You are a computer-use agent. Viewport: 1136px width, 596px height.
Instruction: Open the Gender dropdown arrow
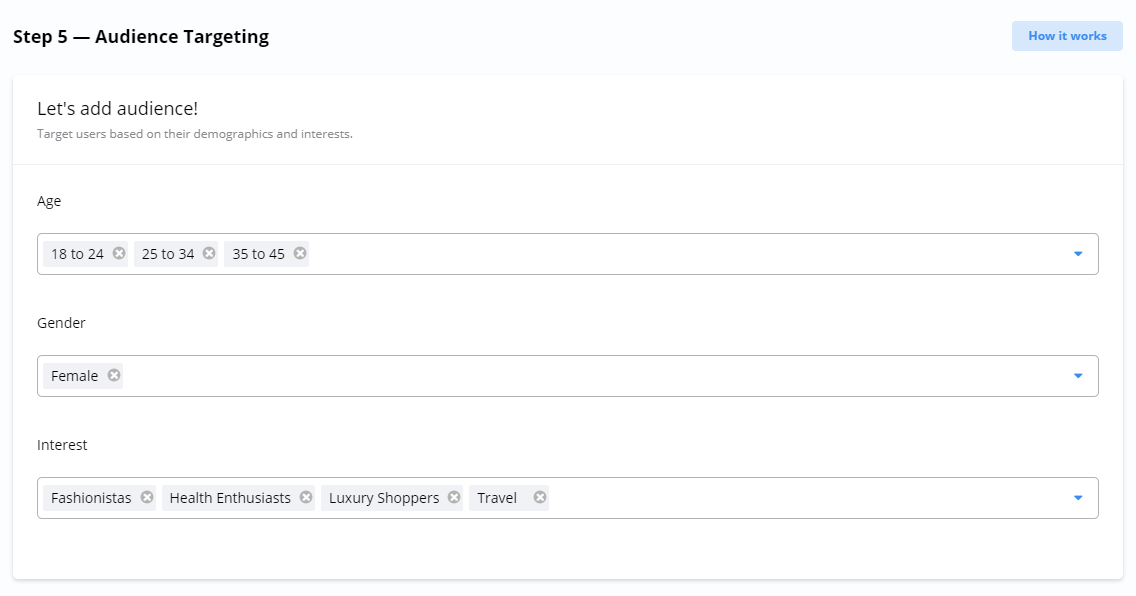(1078, 376)
